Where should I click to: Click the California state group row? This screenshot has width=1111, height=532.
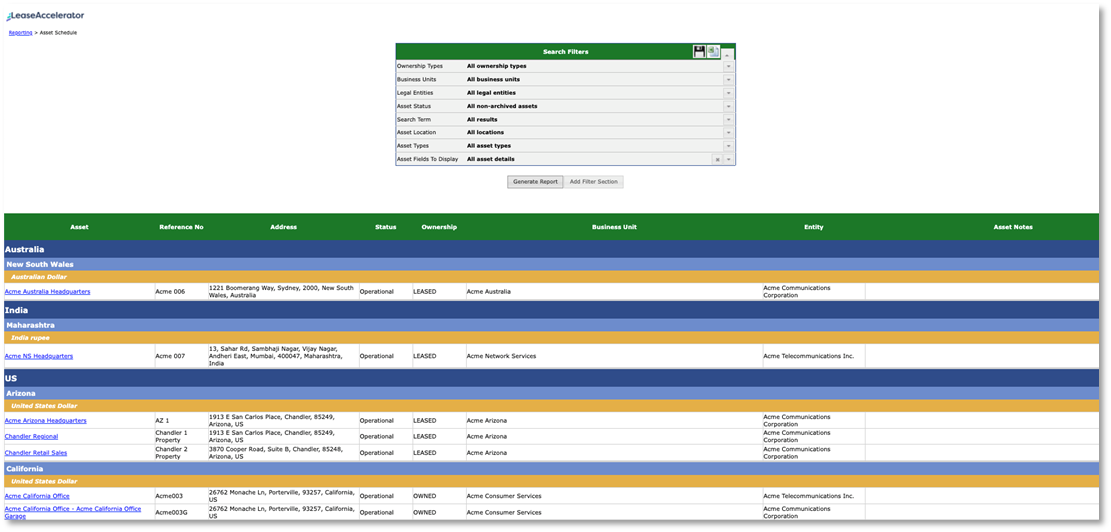click(551, 469)
